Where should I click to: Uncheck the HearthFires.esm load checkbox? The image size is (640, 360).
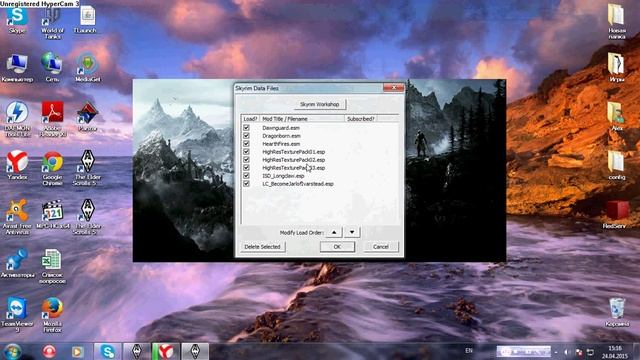[x=246, y=143]
